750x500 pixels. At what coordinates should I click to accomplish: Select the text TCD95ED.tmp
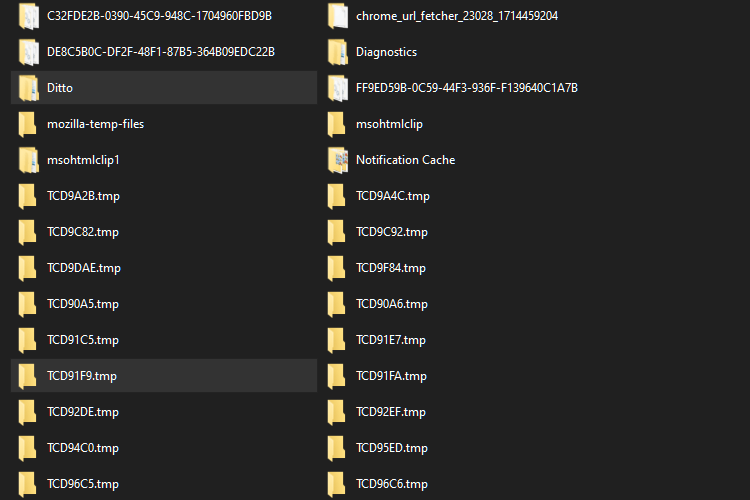tap(392, 448)
